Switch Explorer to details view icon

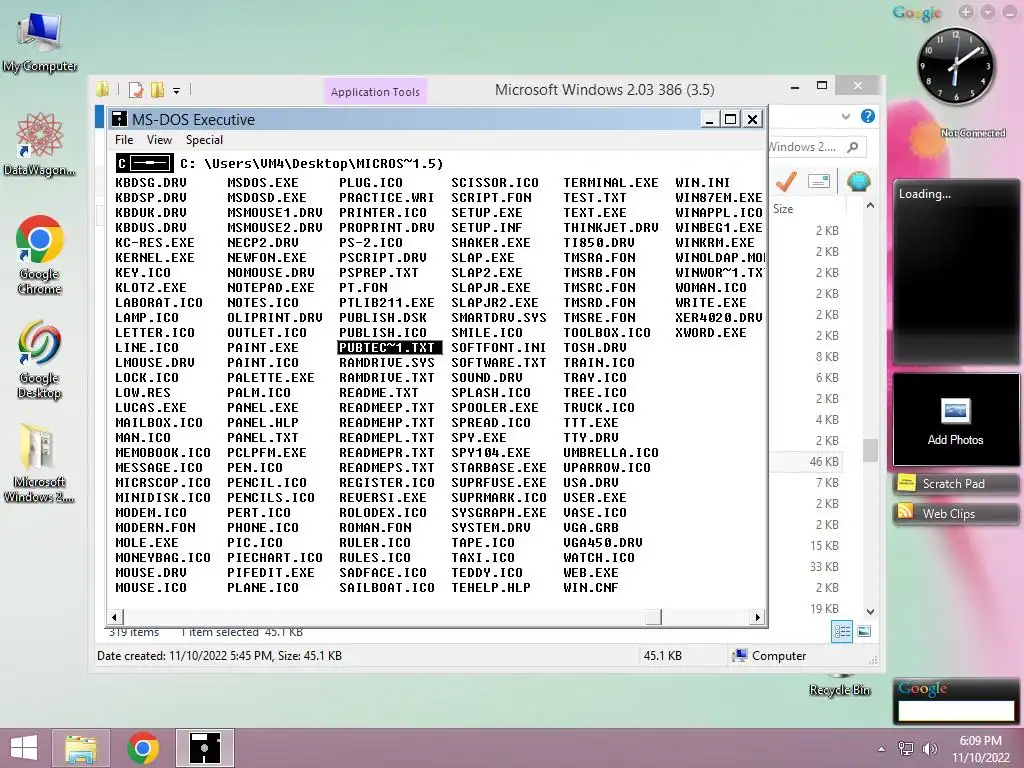click(842, 631)
